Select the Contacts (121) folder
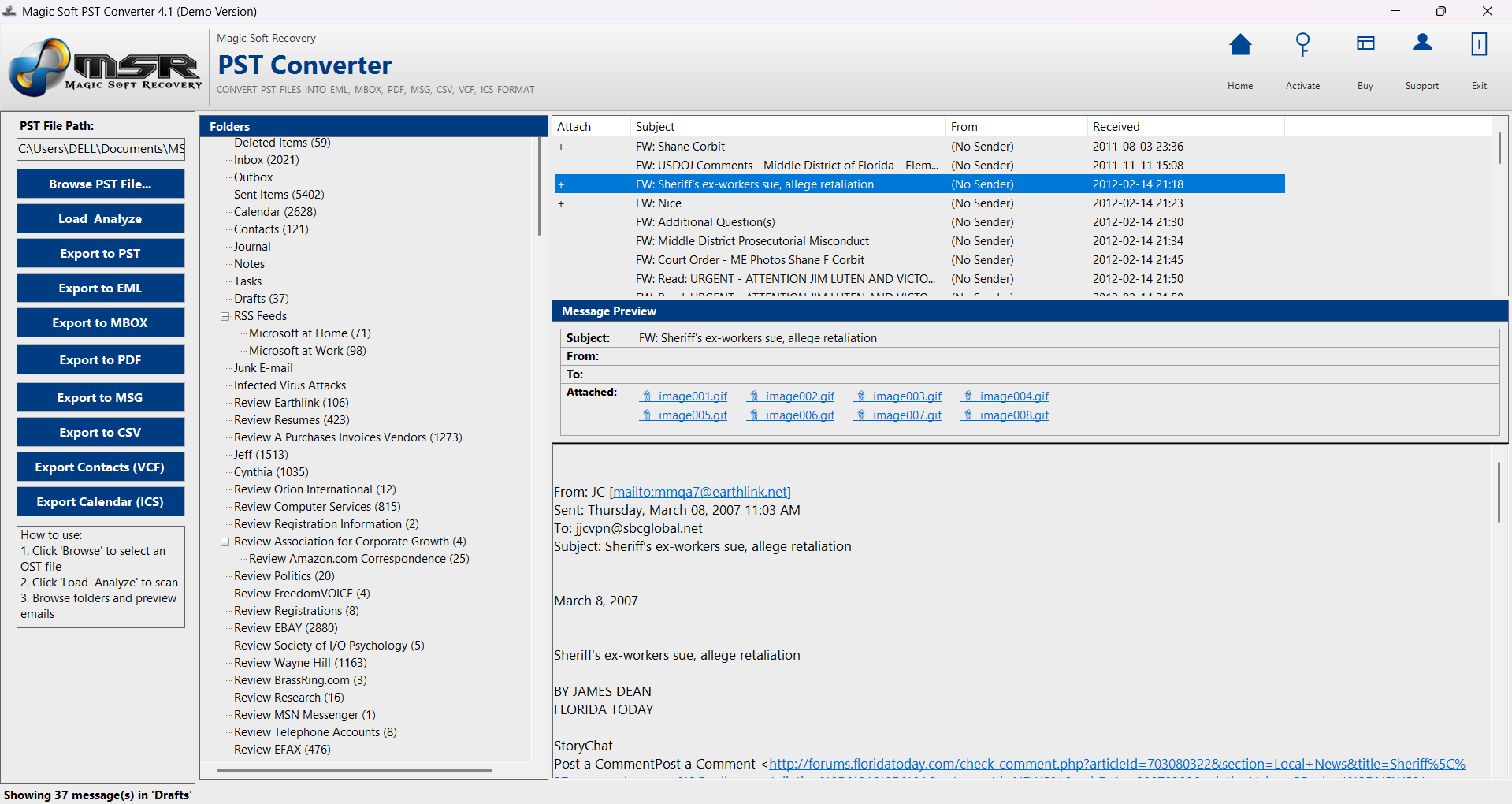Screen dimensions: 1512x804 (271, 229)
